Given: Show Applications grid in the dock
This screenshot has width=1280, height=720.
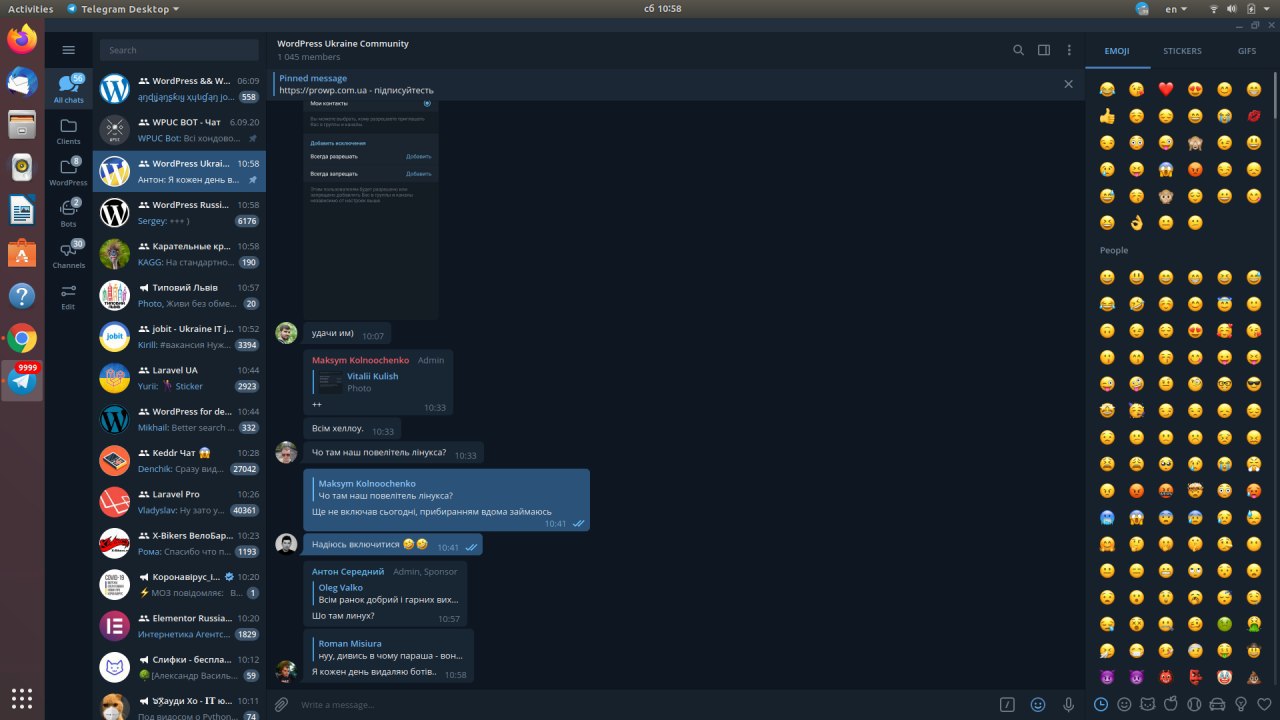Looking at the screenshot, I should tap(22, 697).
